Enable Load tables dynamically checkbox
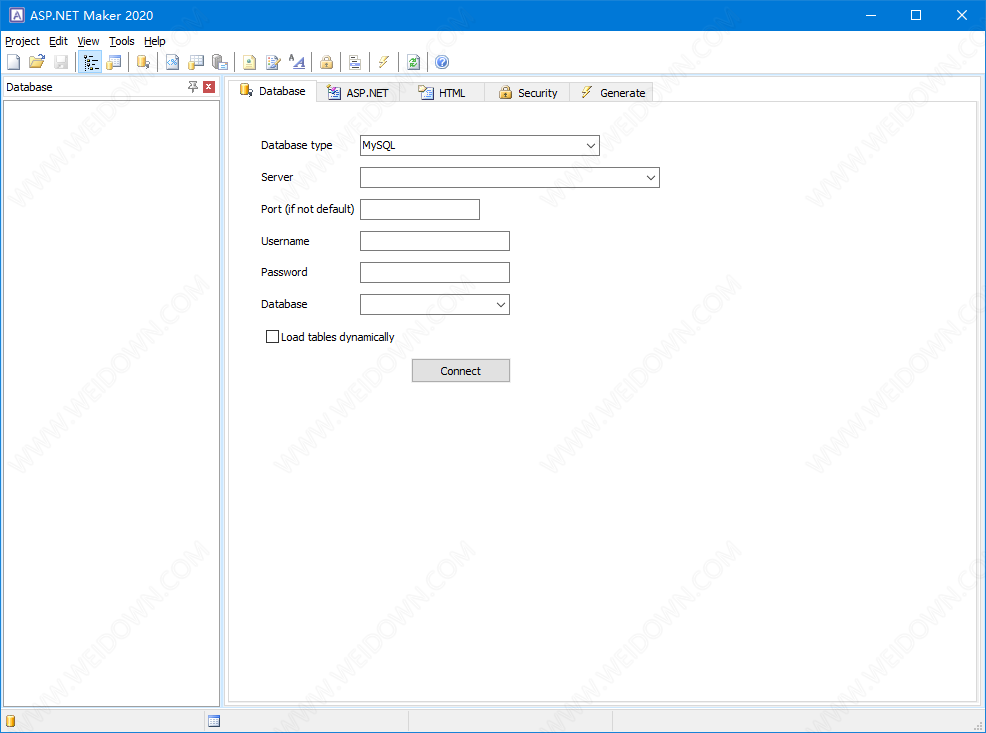This screenshot has width=986, height=733. tap(272, 337)
